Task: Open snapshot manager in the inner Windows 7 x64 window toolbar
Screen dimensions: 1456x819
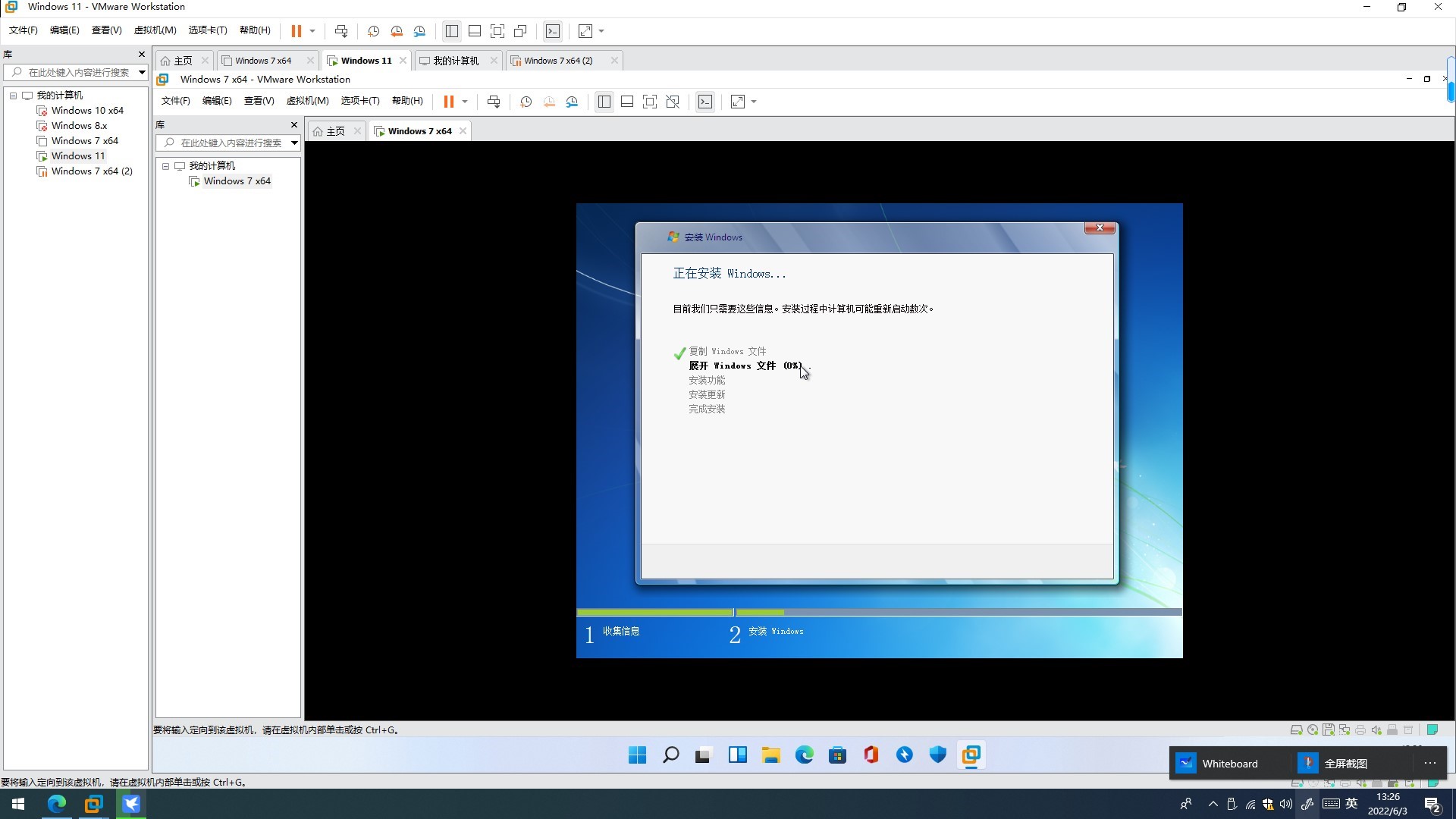Action: pos(573,102)
